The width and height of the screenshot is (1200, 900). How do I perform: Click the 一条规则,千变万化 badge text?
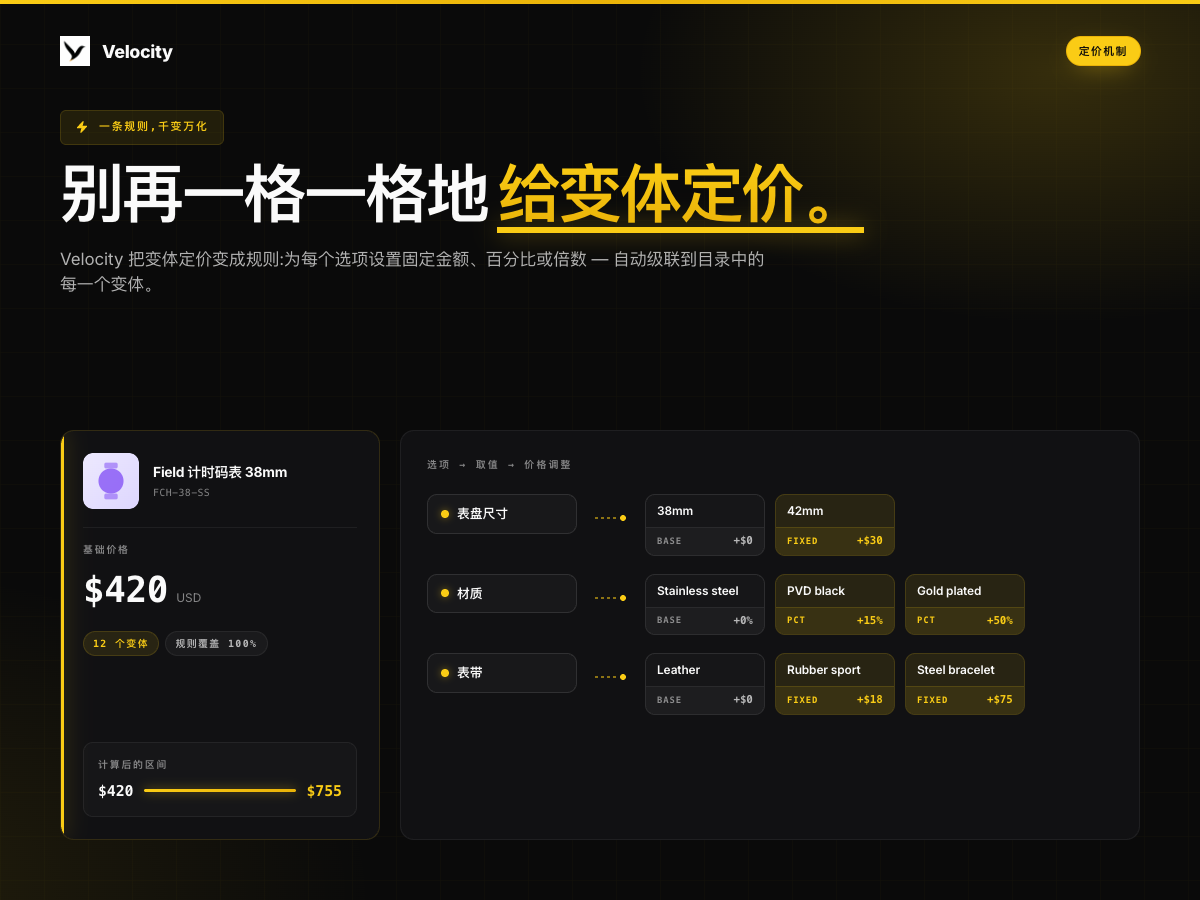153,127
